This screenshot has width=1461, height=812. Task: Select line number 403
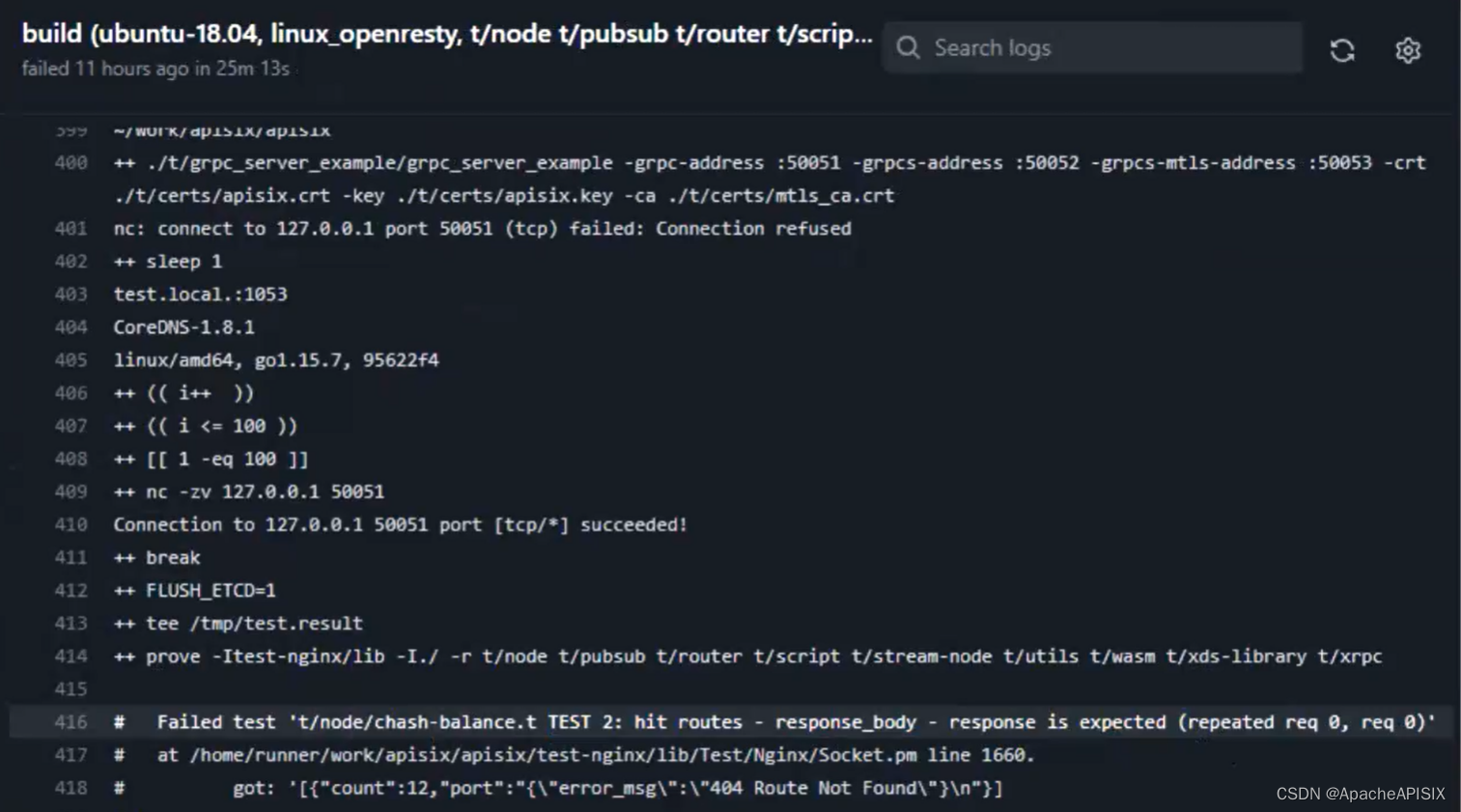pyautogui.click(x=70, y=294)
